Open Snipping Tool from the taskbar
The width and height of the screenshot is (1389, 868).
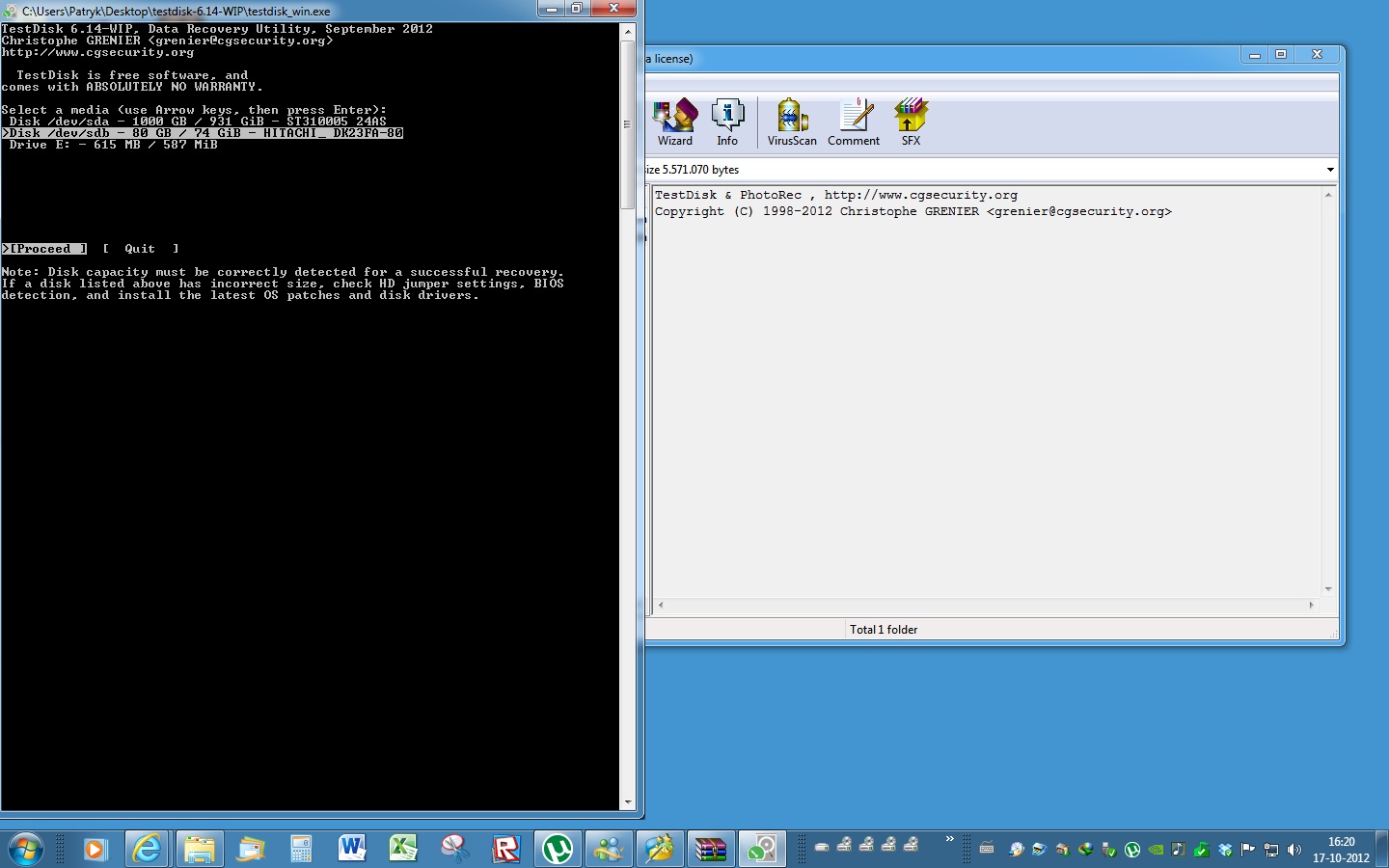coord(454,849)
